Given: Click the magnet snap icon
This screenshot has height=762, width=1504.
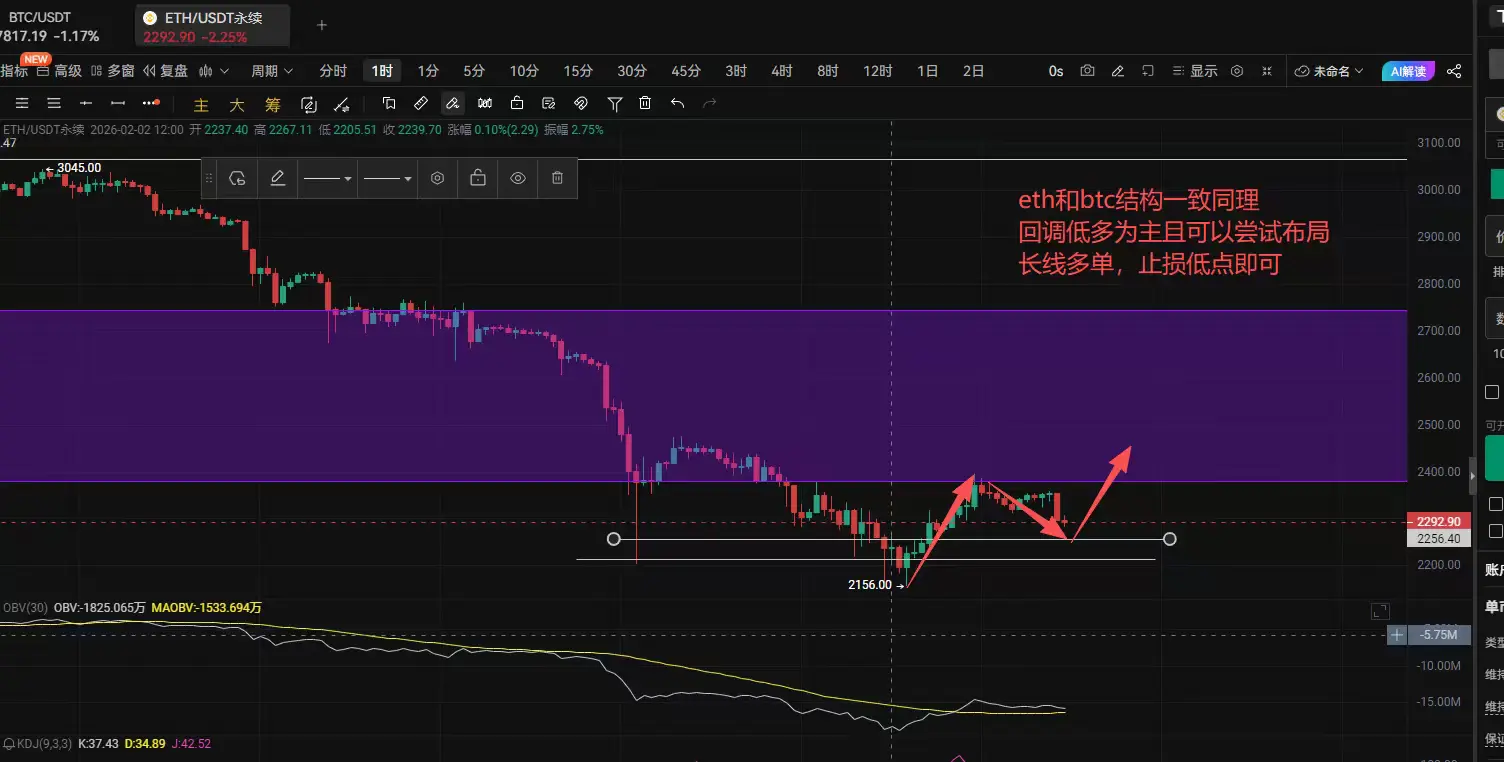Looking at the screenshot, I should click(581, 103).
